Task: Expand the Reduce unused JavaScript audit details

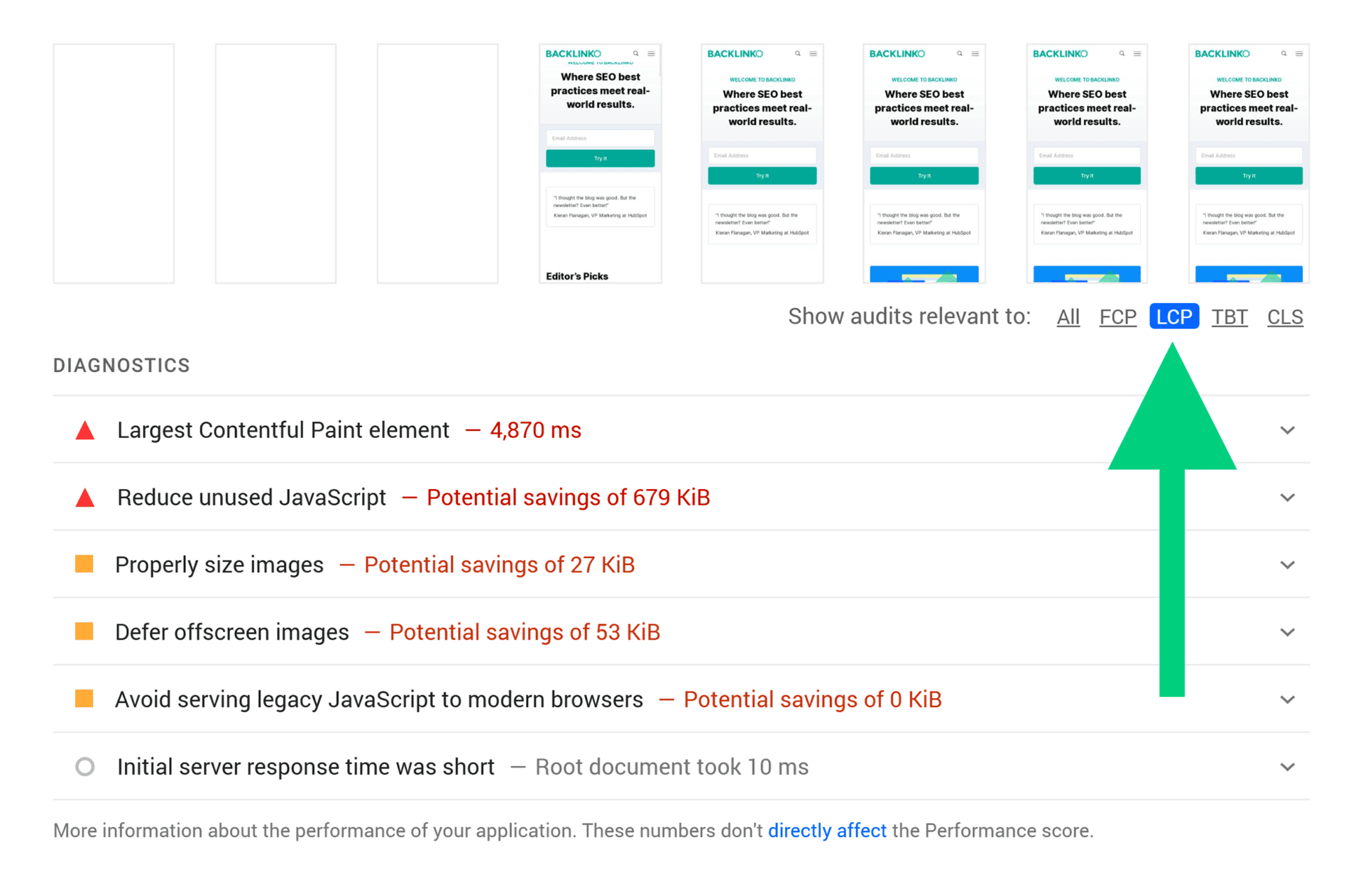Action: 1288,497
